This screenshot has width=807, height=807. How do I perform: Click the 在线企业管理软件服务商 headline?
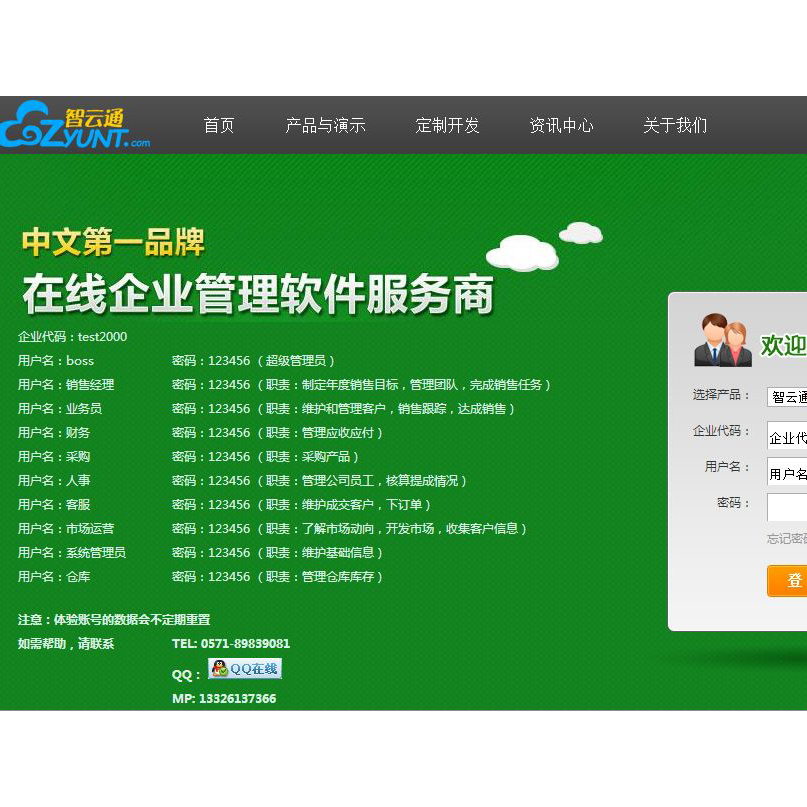click(x=258, y=295)
